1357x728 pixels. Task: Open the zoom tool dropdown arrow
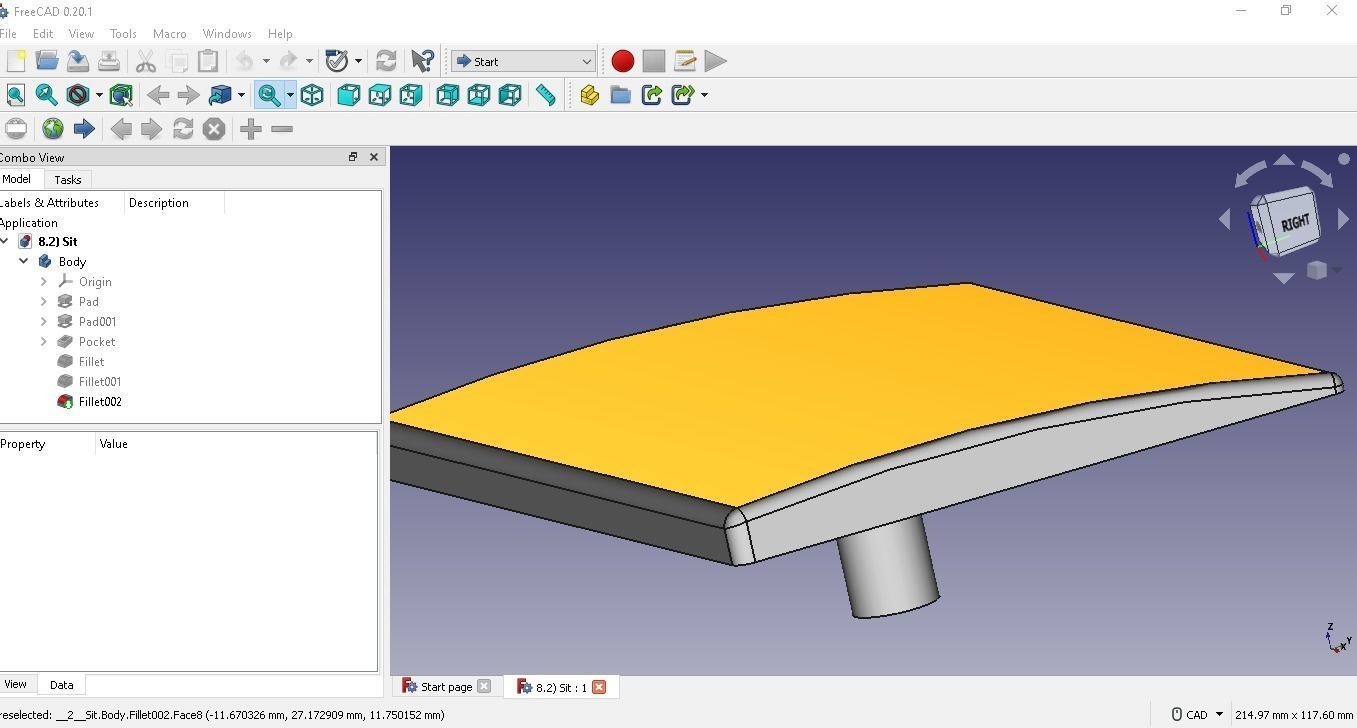point(290,95)
